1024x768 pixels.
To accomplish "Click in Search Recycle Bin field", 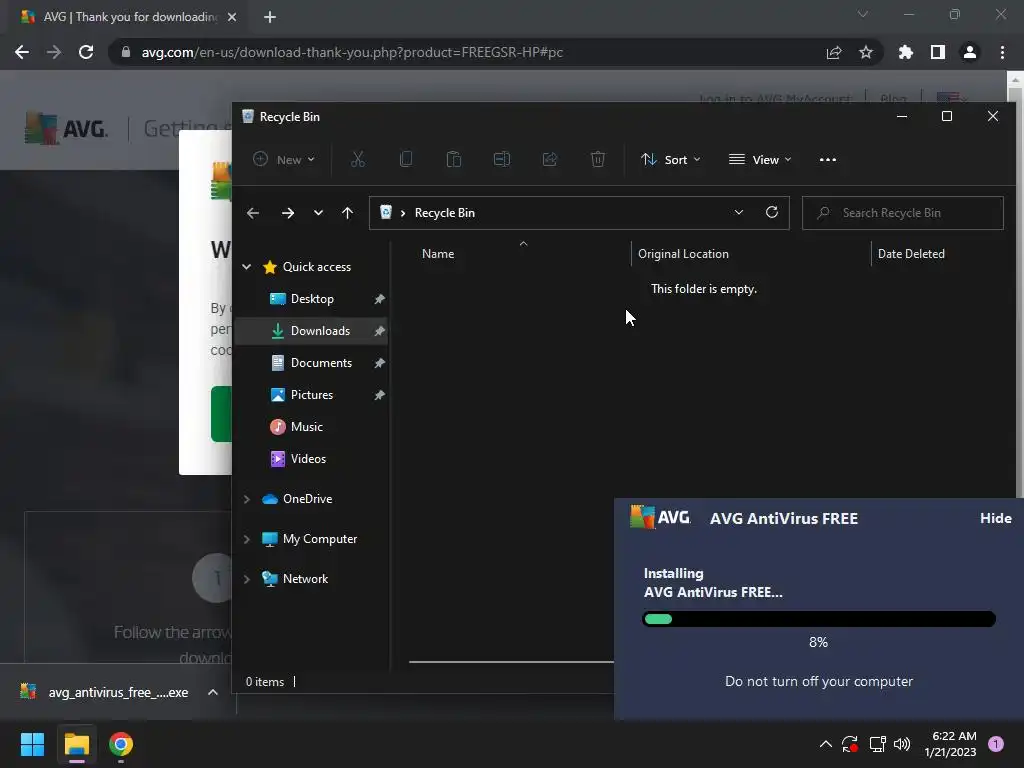I will point(903,213).
